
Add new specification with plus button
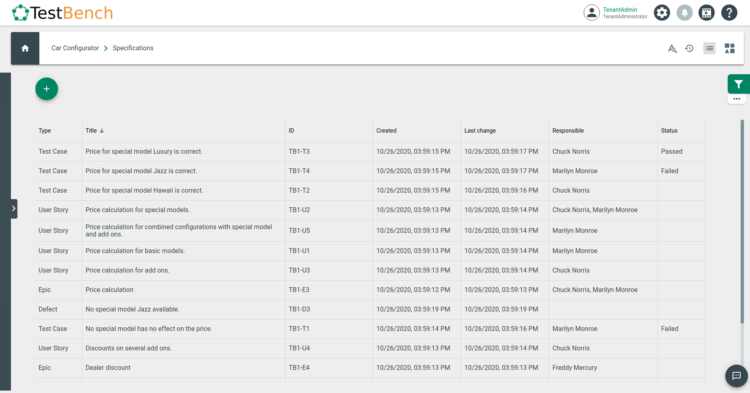pyautogui.click(x=46, y=89)
